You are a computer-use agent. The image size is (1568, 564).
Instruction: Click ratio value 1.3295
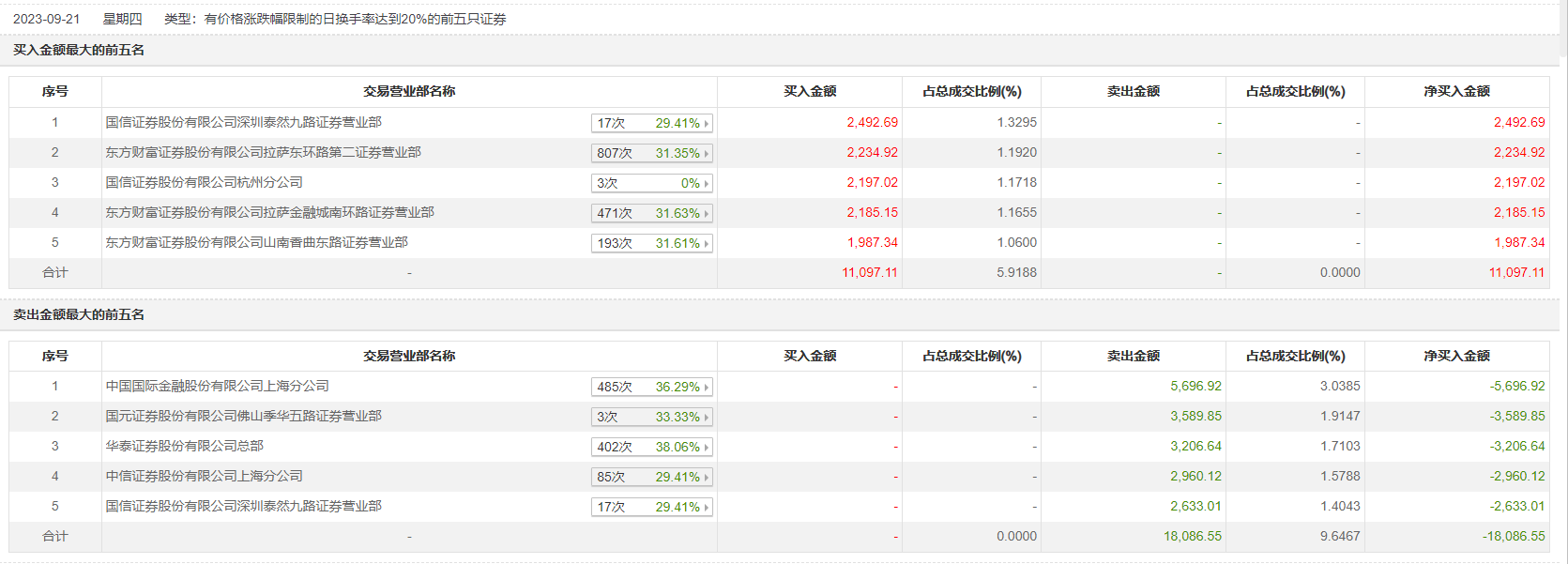click(1016, 122)
